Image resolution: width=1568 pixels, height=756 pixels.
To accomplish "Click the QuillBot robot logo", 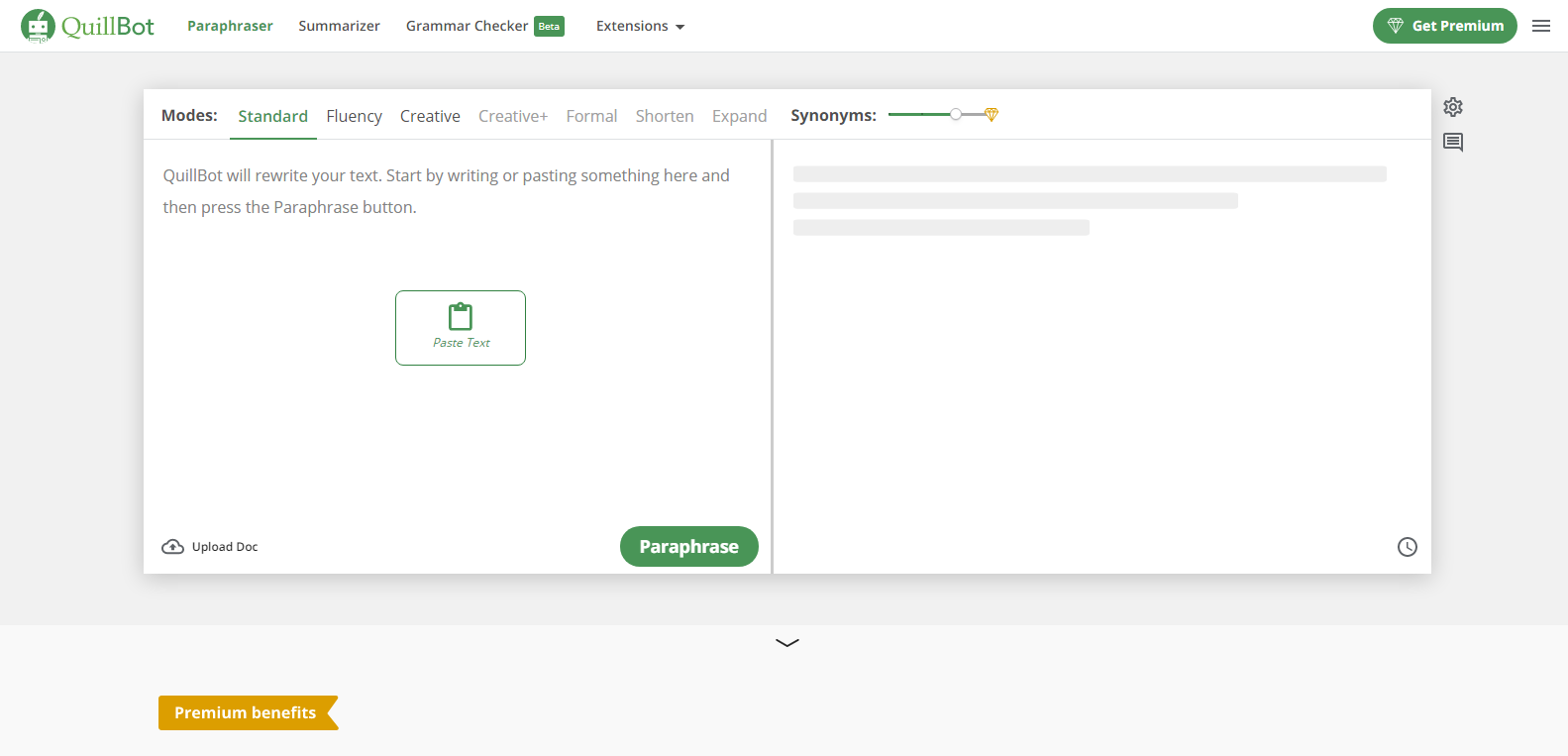I will (39, 26).
